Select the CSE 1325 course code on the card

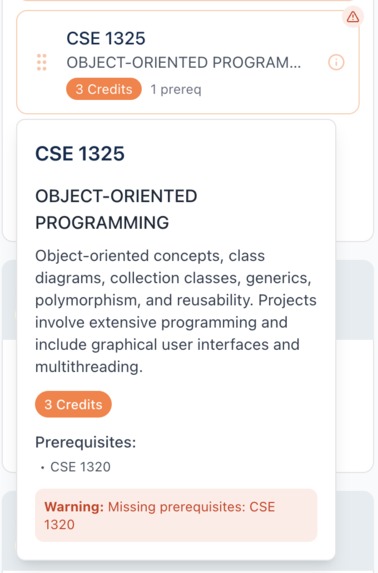click(x=106, y=38)
